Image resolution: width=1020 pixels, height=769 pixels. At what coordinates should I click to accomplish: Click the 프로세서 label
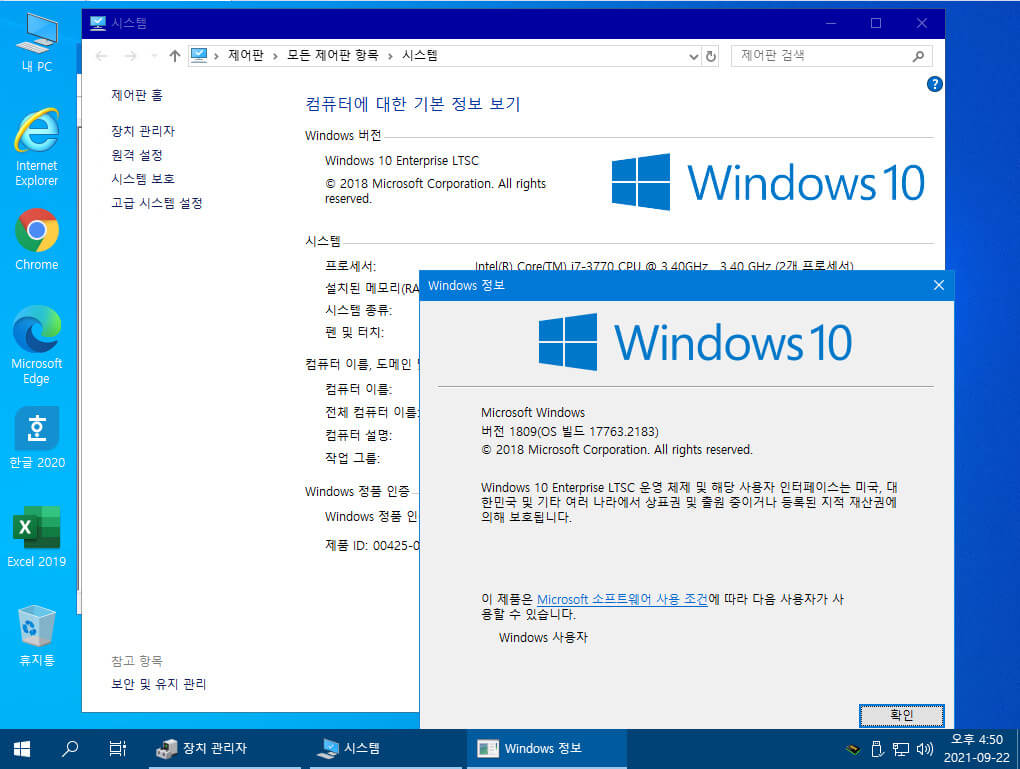coord(351,266)
